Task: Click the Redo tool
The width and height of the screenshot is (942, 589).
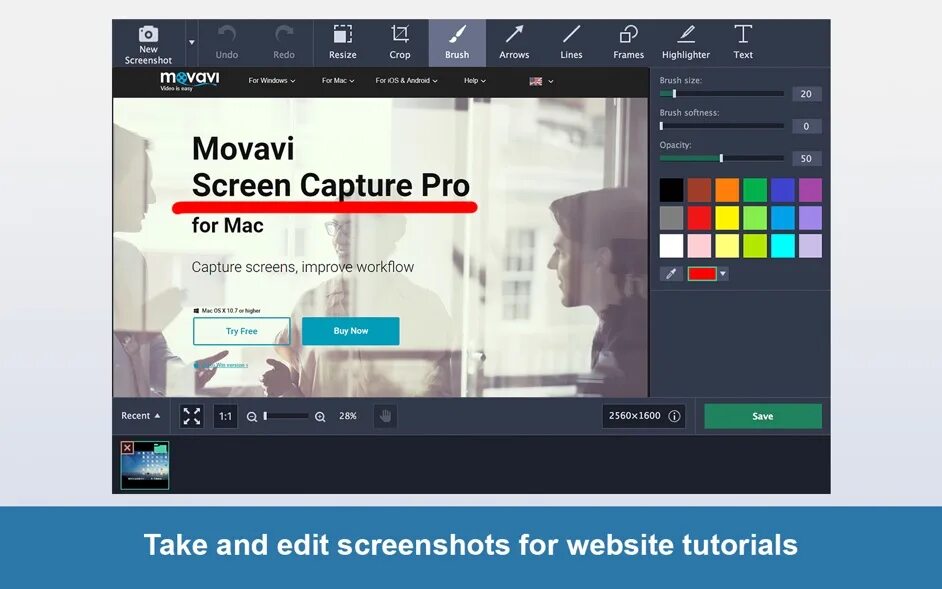Action: click(x=284, y=43)
